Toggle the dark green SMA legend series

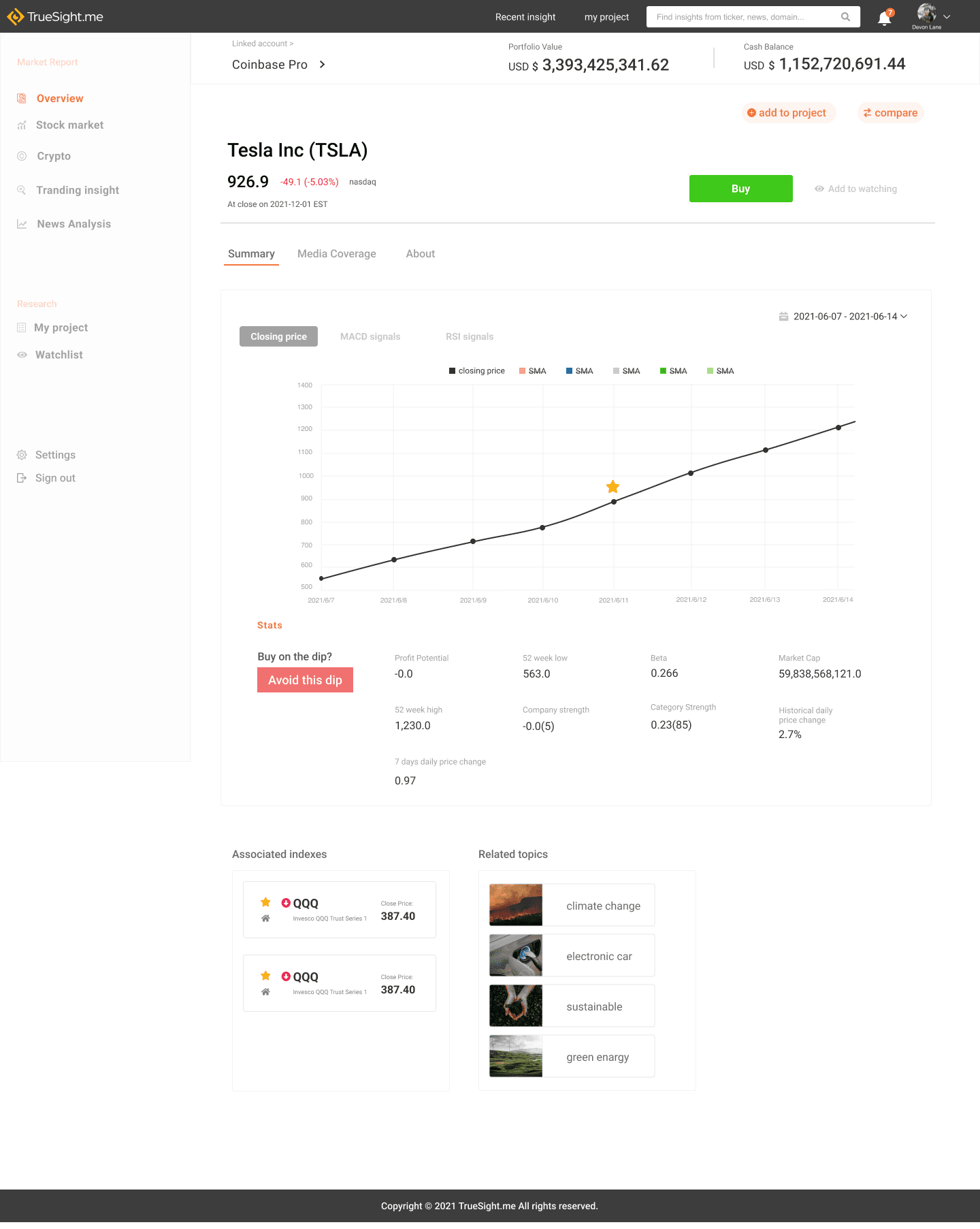[x=673, y=371]
